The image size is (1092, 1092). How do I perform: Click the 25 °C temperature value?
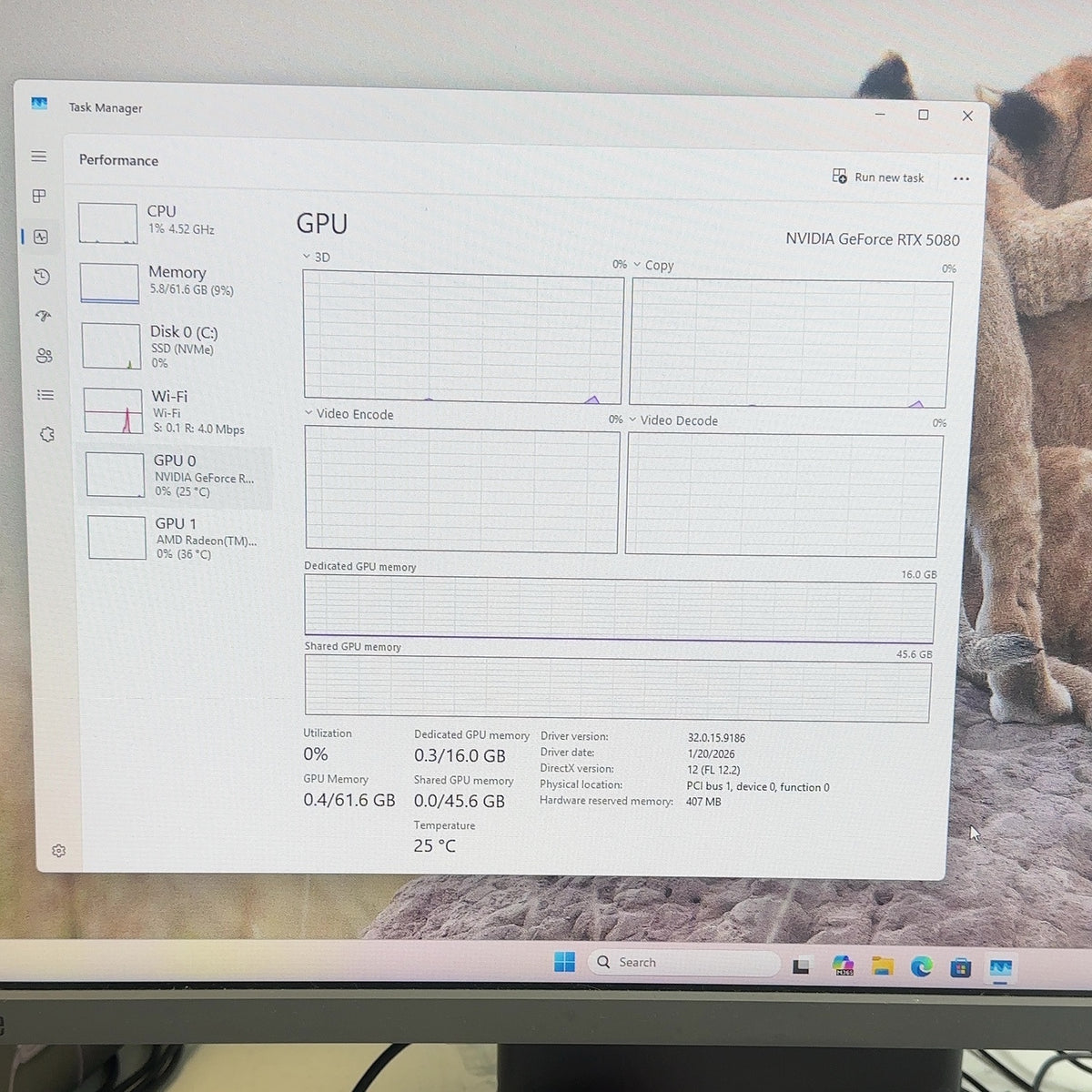pos(435,845)
